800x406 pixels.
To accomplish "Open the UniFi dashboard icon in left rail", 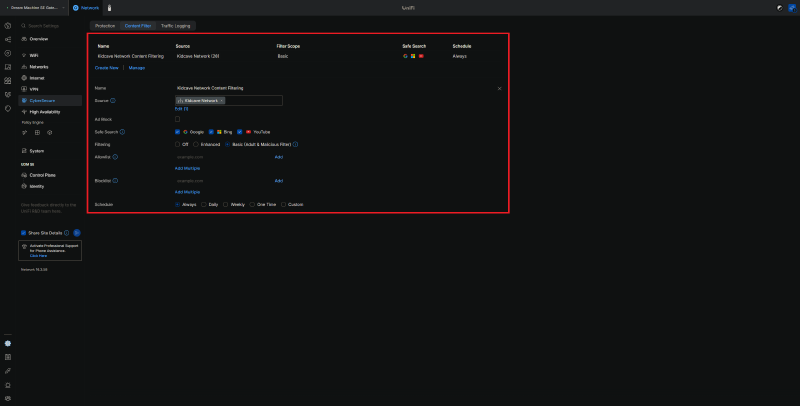I will (x=8, y=26).
